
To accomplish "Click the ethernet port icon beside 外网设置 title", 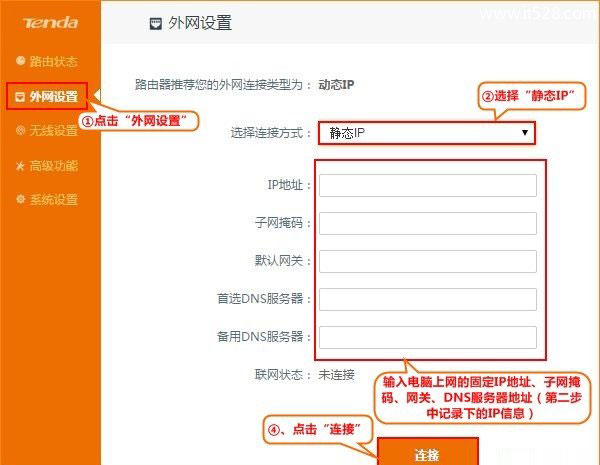I will pyautogui.click(x=155, y=24).
